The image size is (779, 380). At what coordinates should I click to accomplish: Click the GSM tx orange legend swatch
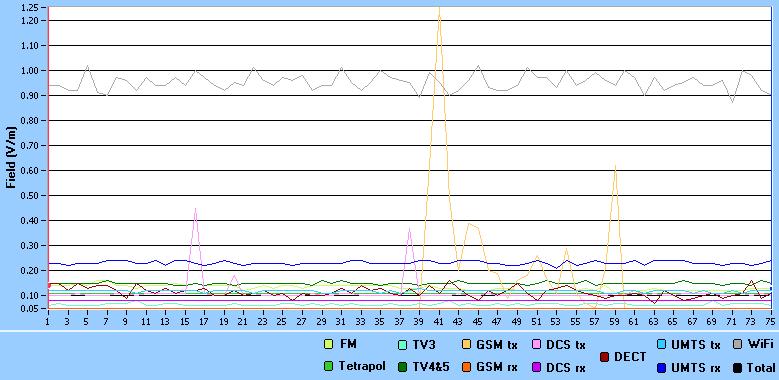[x=467, y=344]
